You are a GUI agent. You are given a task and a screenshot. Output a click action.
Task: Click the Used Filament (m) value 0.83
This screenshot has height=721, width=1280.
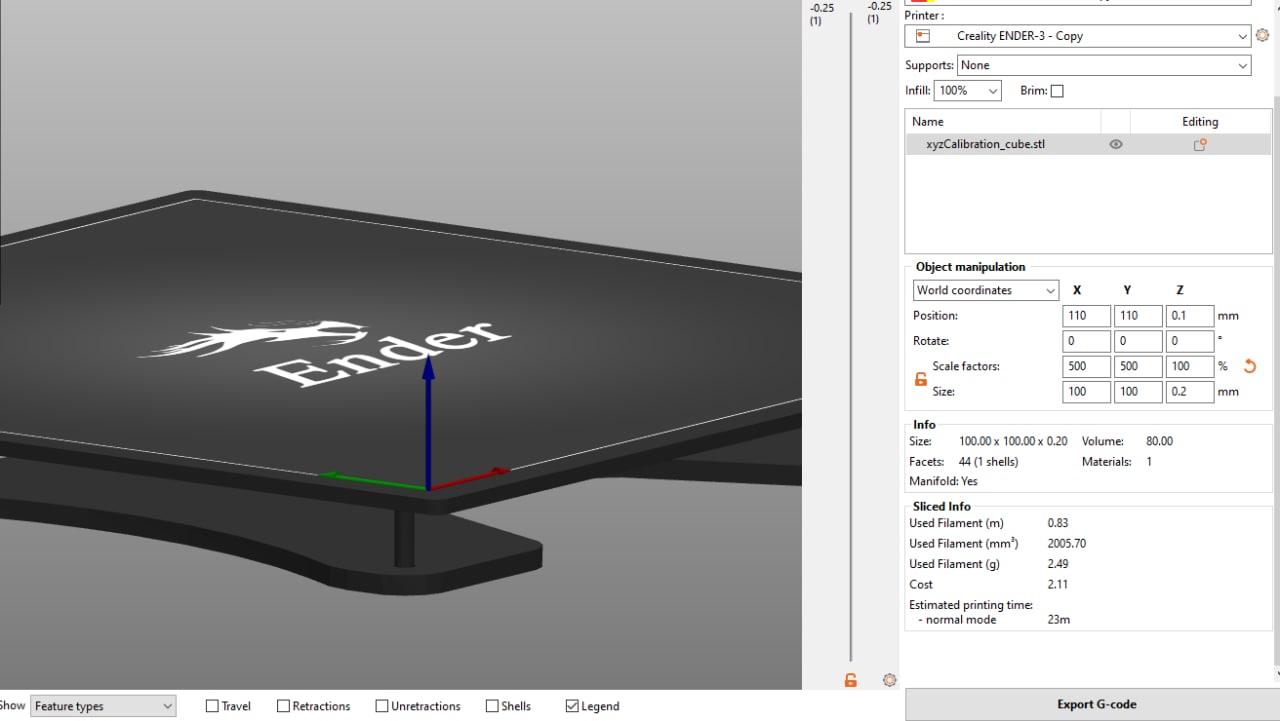coord(1059,523)
